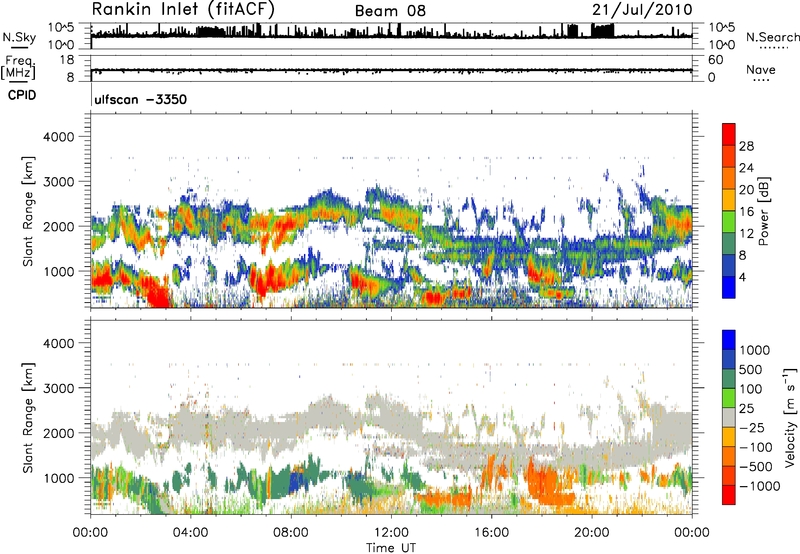Image resolution: width=800 pixels, height=554 pixels.
Task: Select the light green power color bar segment
Action: 729,222
